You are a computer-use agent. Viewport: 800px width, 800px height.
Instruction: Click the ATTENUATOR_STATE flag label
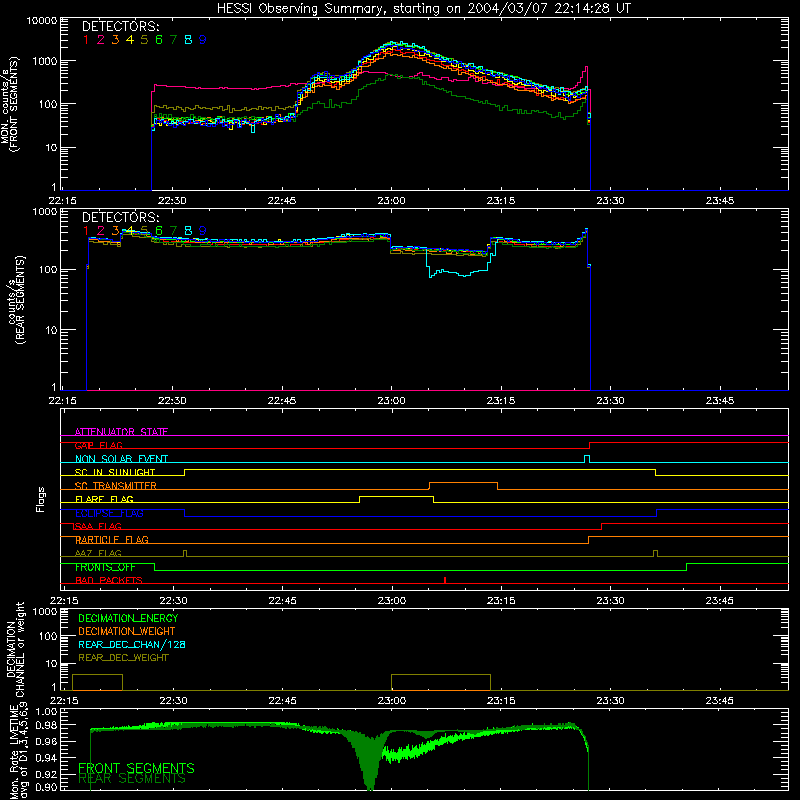pyautogui.click(x=121, y=432)
